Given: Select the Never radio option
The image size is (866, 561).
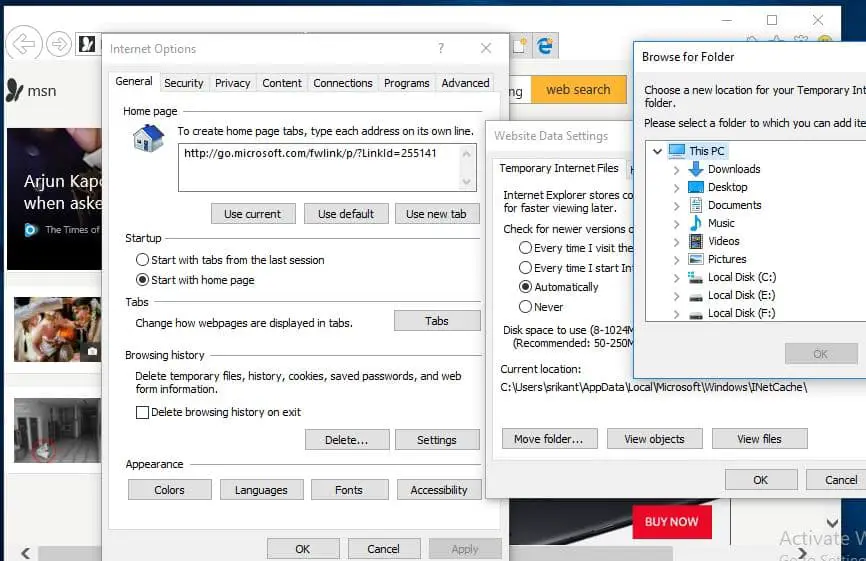Looking at the screenshot, I should point(525,306).
